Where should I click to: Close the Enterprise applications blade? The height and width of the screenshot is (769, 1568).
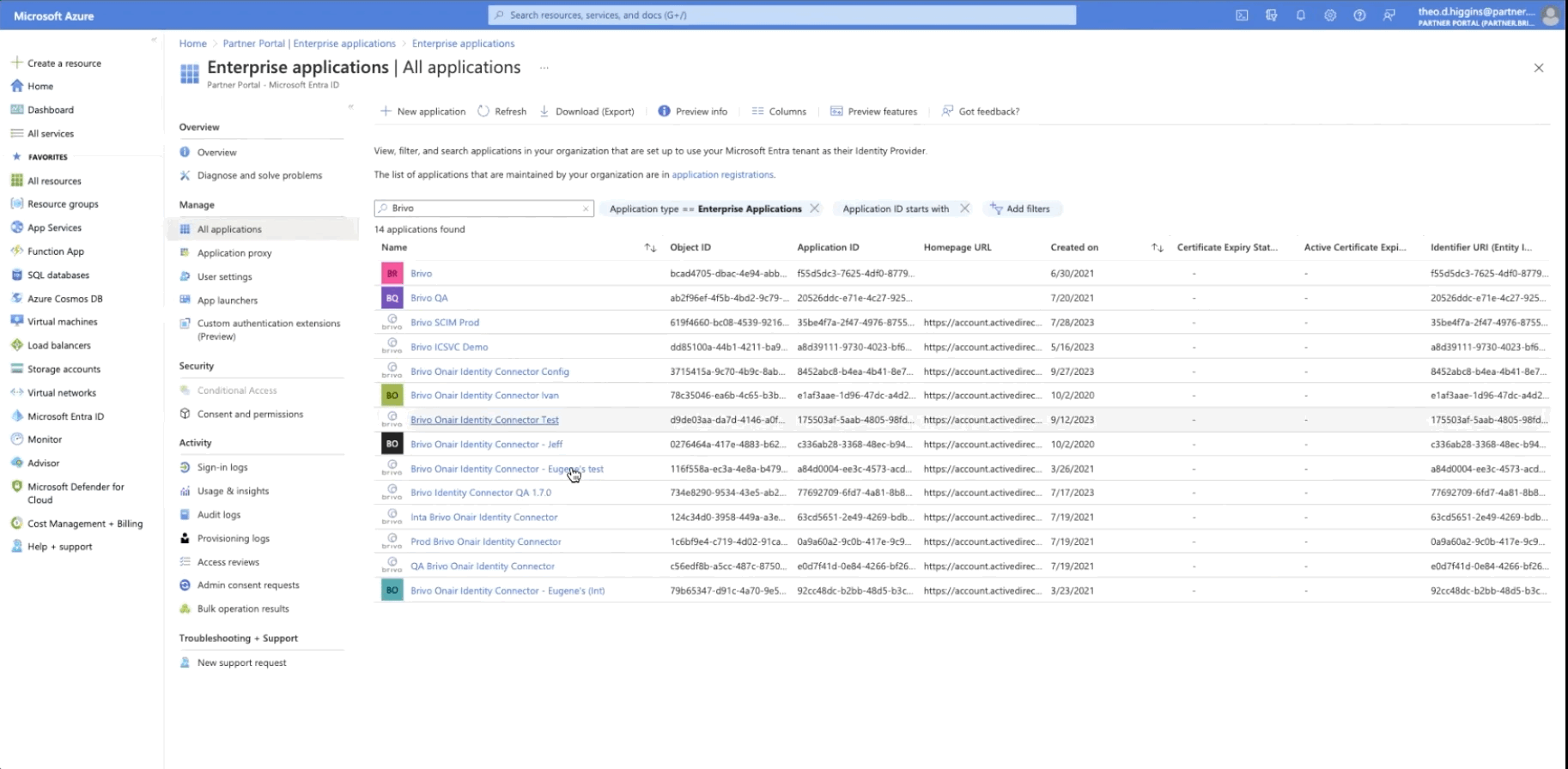tap(1539, 68)
